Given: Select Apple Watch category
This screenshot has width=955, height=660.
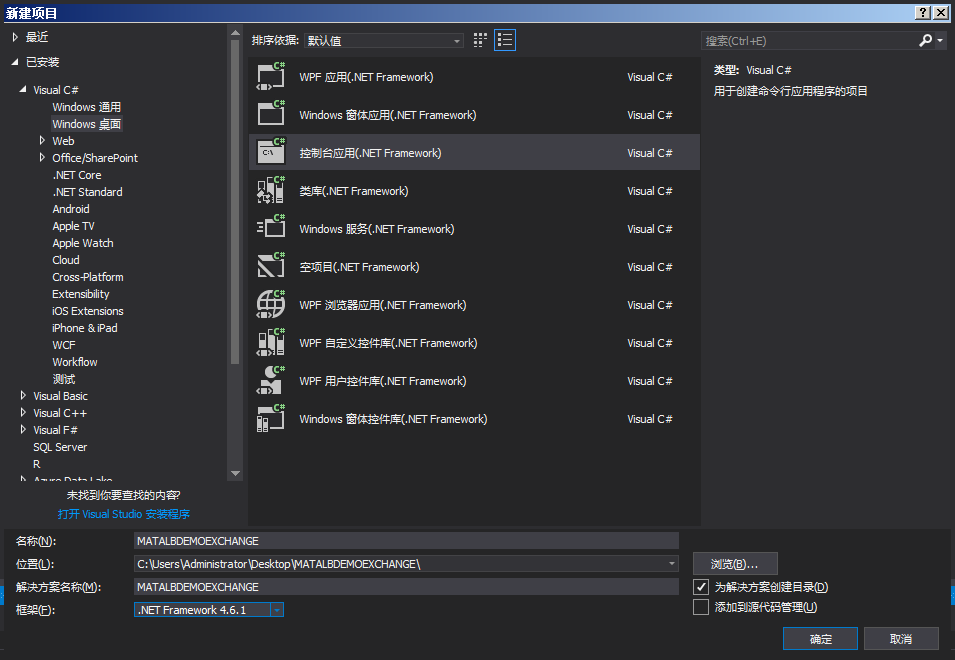Looking at the screenshot, I should click(x=83, y=244).
